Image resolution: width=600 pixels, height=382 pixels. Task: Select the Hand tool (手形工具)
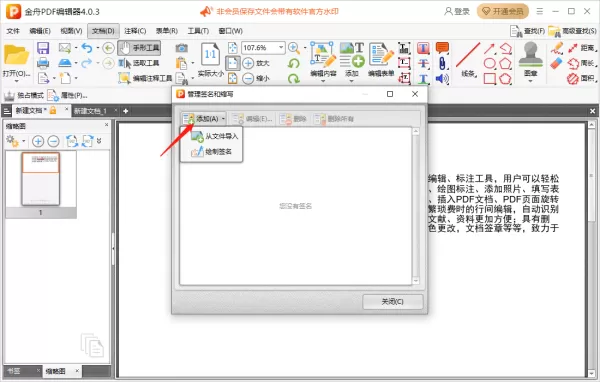click(x=139, y=48)
